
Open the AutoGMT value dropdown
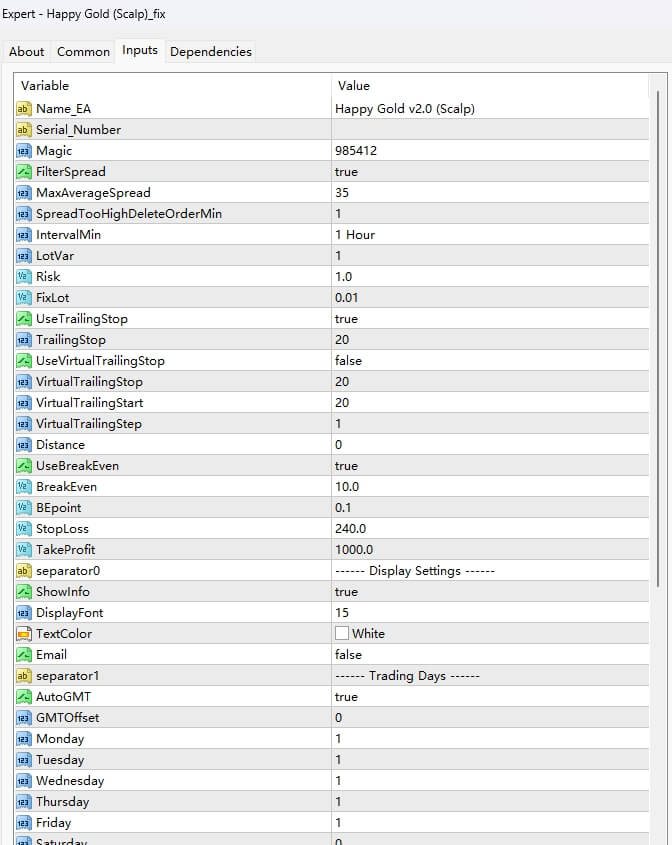click(346, 696)
